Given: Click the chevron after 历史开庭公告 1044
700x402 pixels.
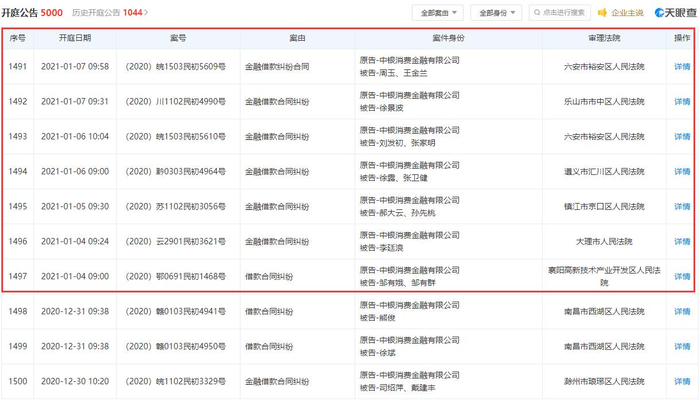Looking at the screenshot, I should (146, 13).
